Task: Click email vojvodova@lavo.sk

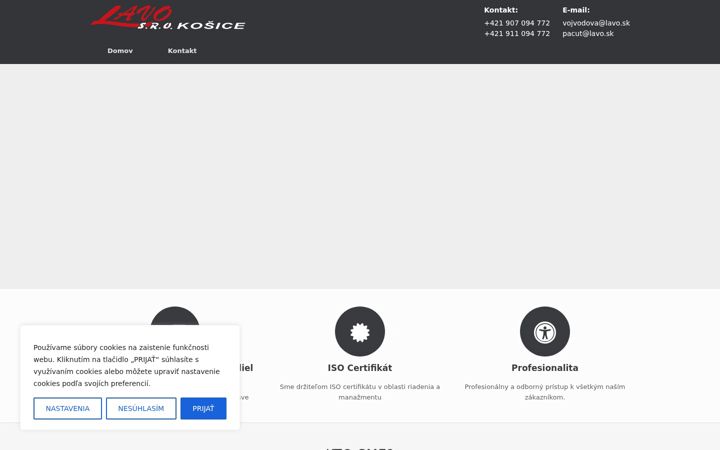Action: point(596,23)
